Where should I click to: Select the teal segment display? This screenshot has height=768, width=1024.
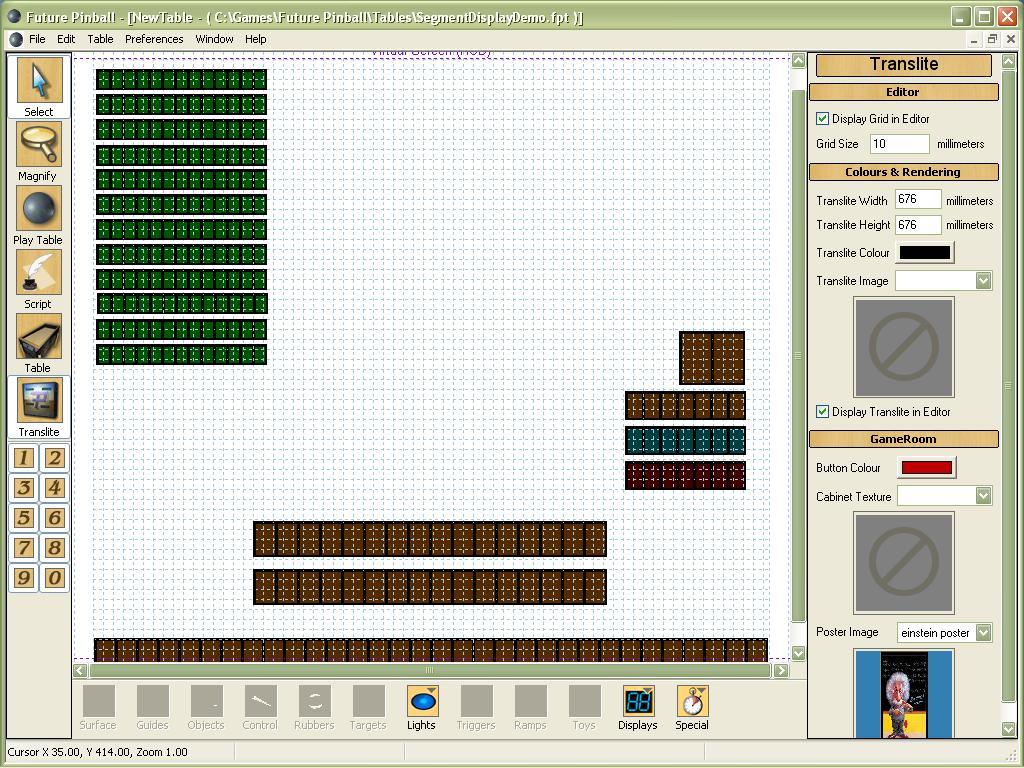coord(685,440)
